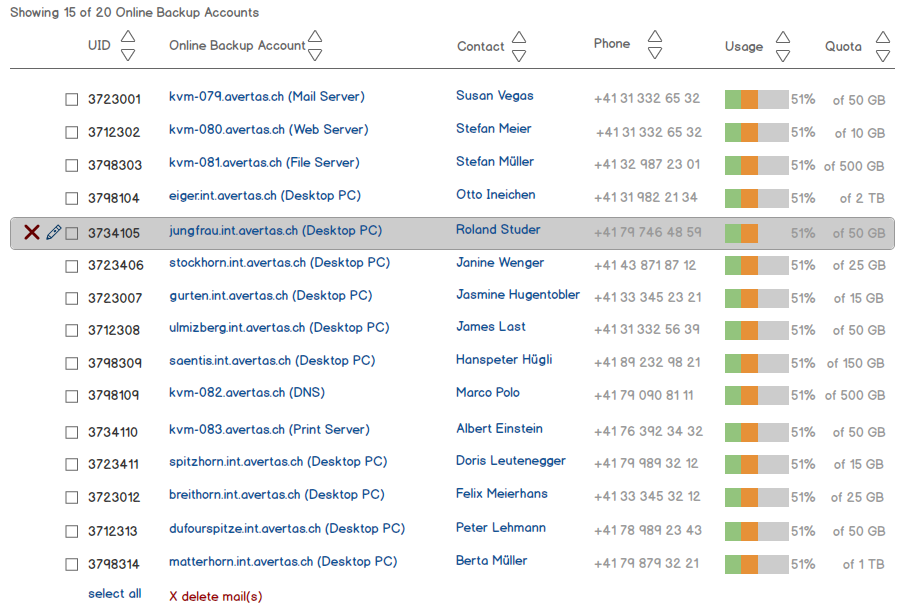Sort UID column descending with down arrow
900x615 pixels.
pos(127,55)
